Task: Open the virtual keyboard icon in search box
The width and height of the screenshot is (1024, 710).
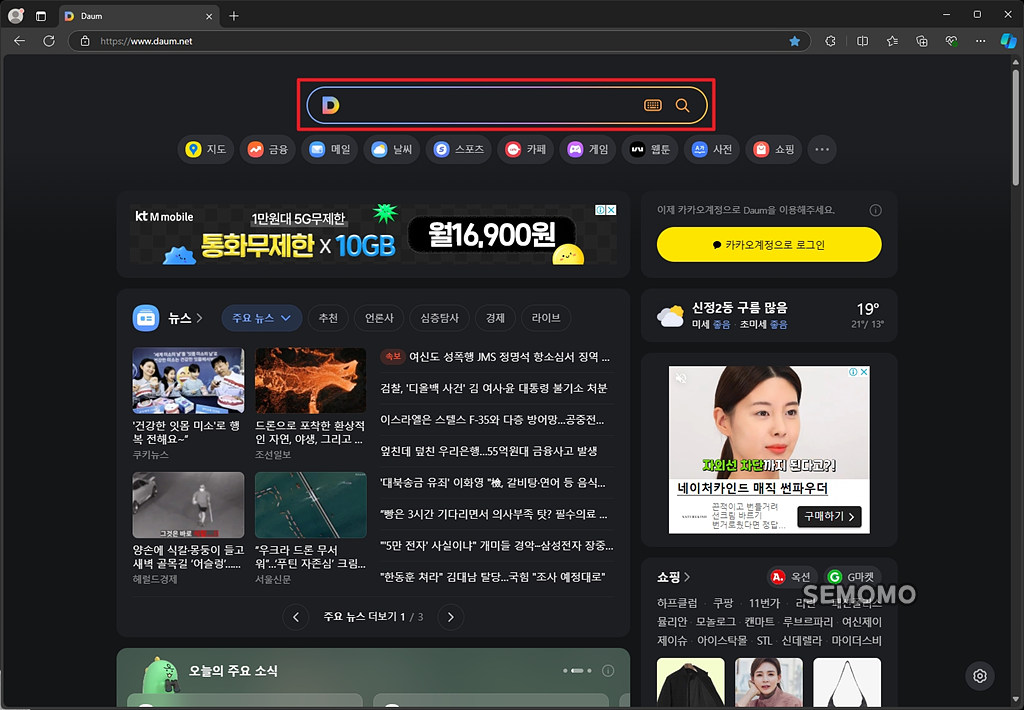Action: [652, 105]
